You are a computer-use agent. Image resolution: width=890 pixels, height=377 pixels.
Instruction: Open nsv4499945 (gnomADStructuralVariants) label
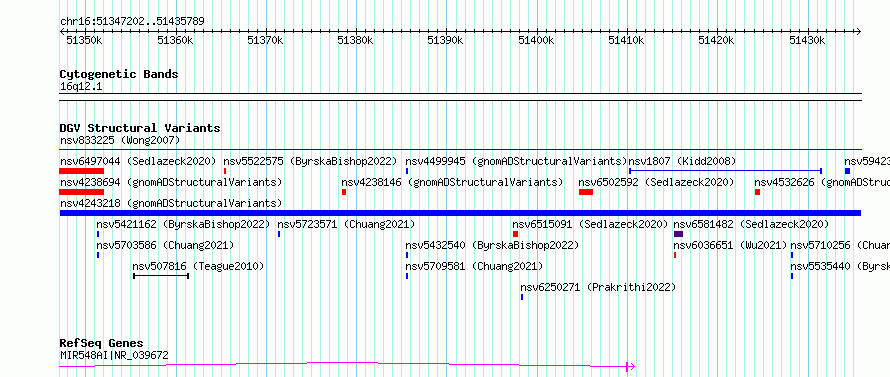pyautogui.click(x=516, y=161)
